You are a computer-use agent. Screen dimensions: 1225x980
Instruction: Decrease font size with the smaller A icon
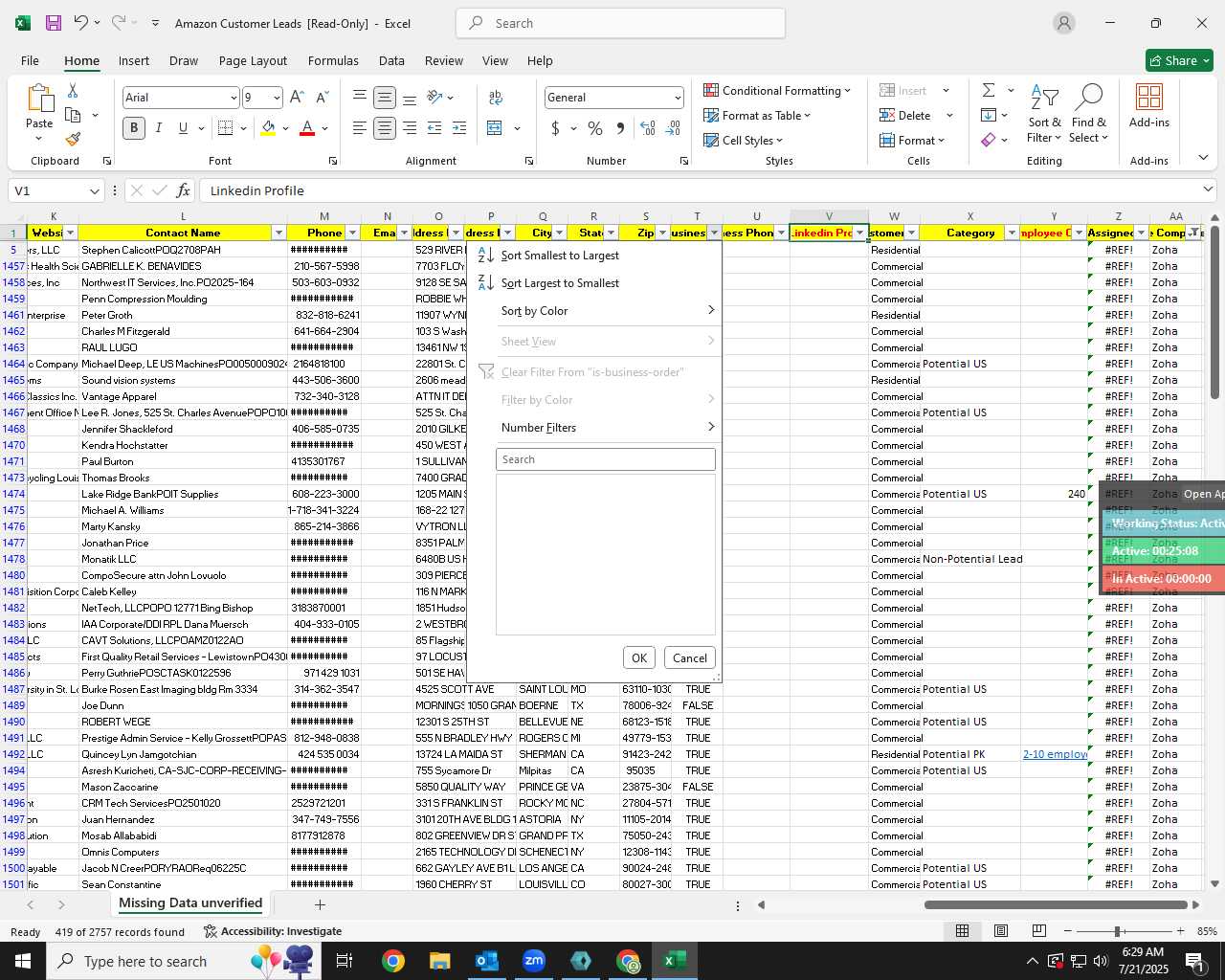(322, 98)
